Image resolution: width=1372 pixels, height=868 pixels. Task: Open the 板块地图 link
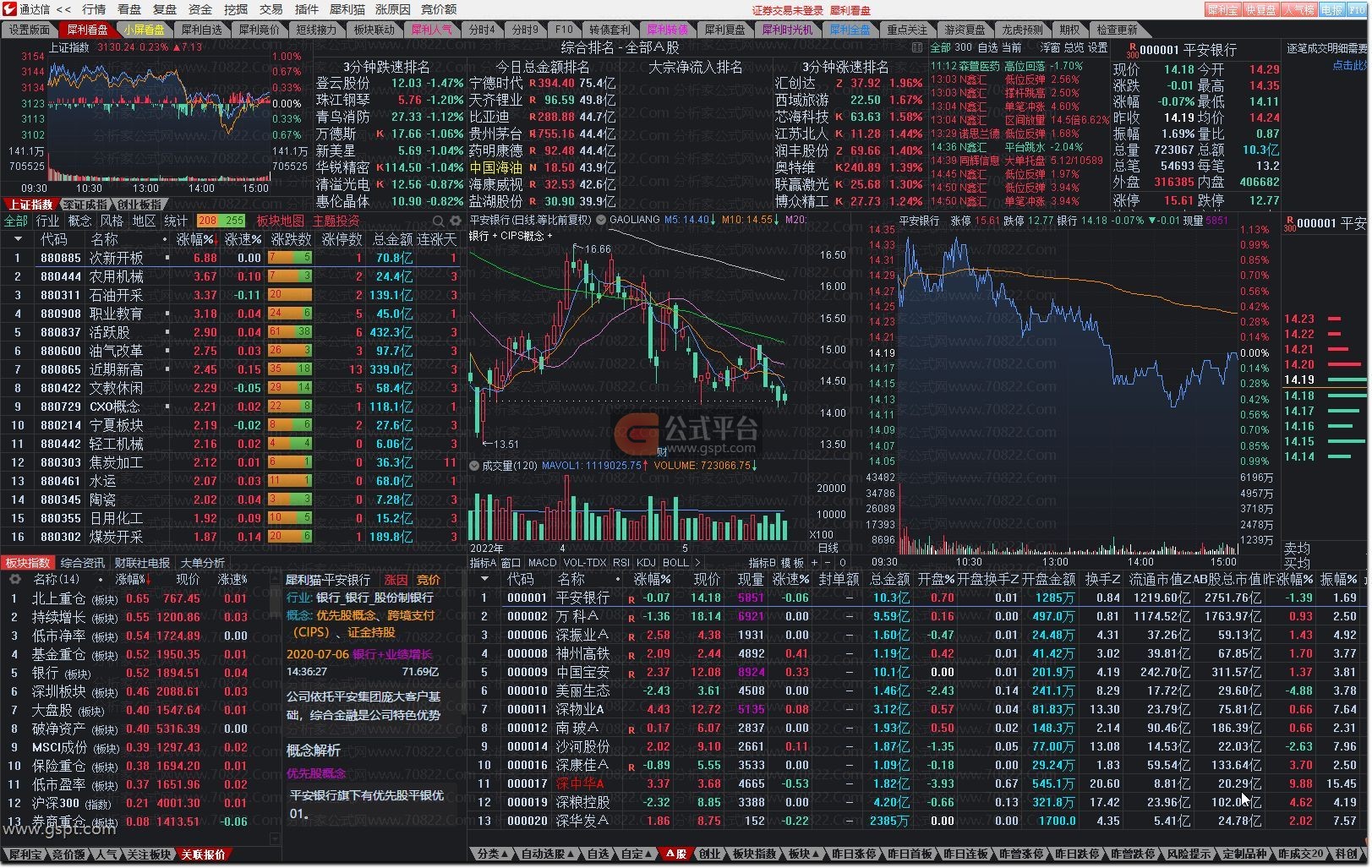point(280,221)
